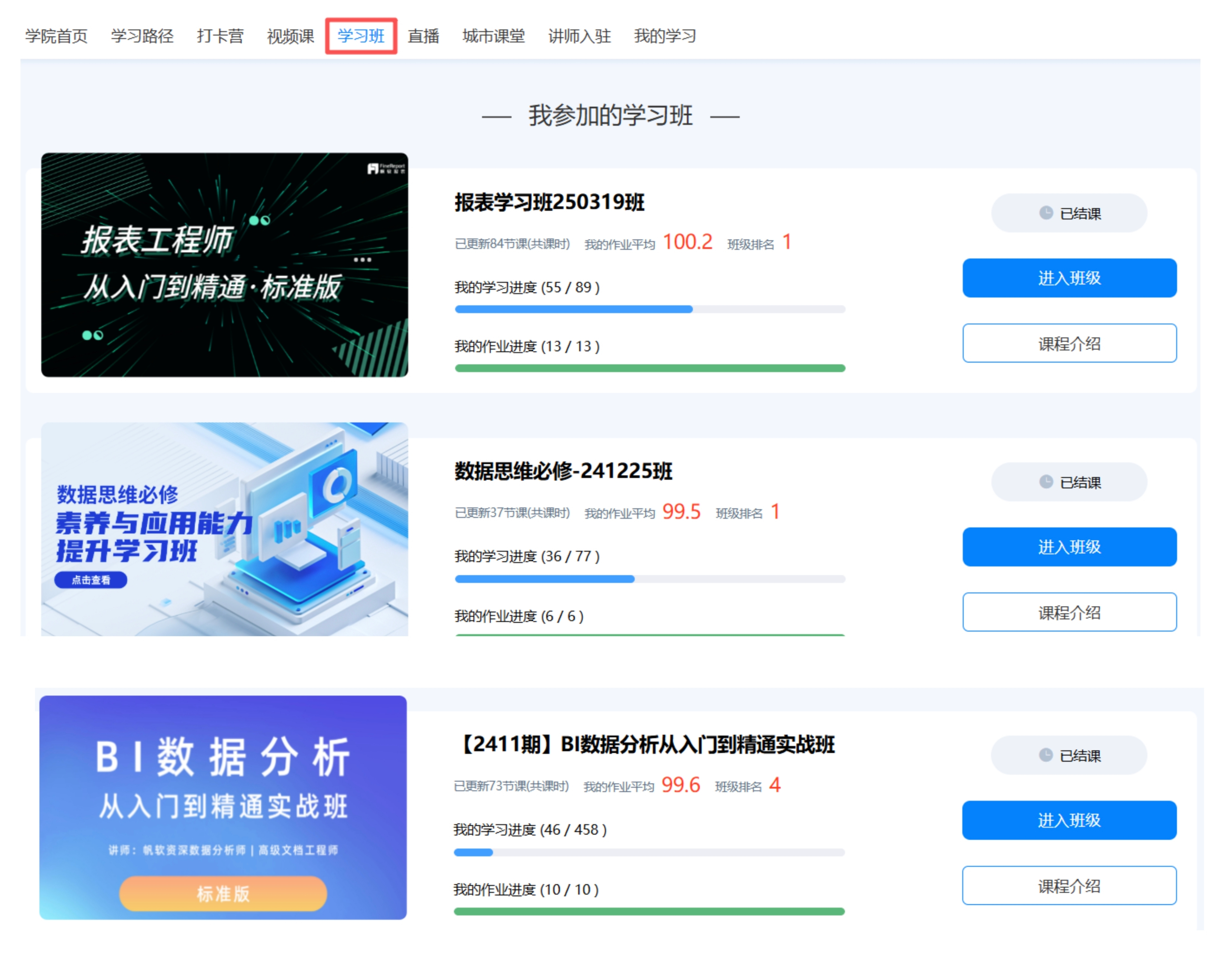The height and width of the screenshot is (956, 1232).
Task: Click 点击查看 badge on 数据思维必修 thumbnail
Action: pyautogui.click(x=91, y=580)
